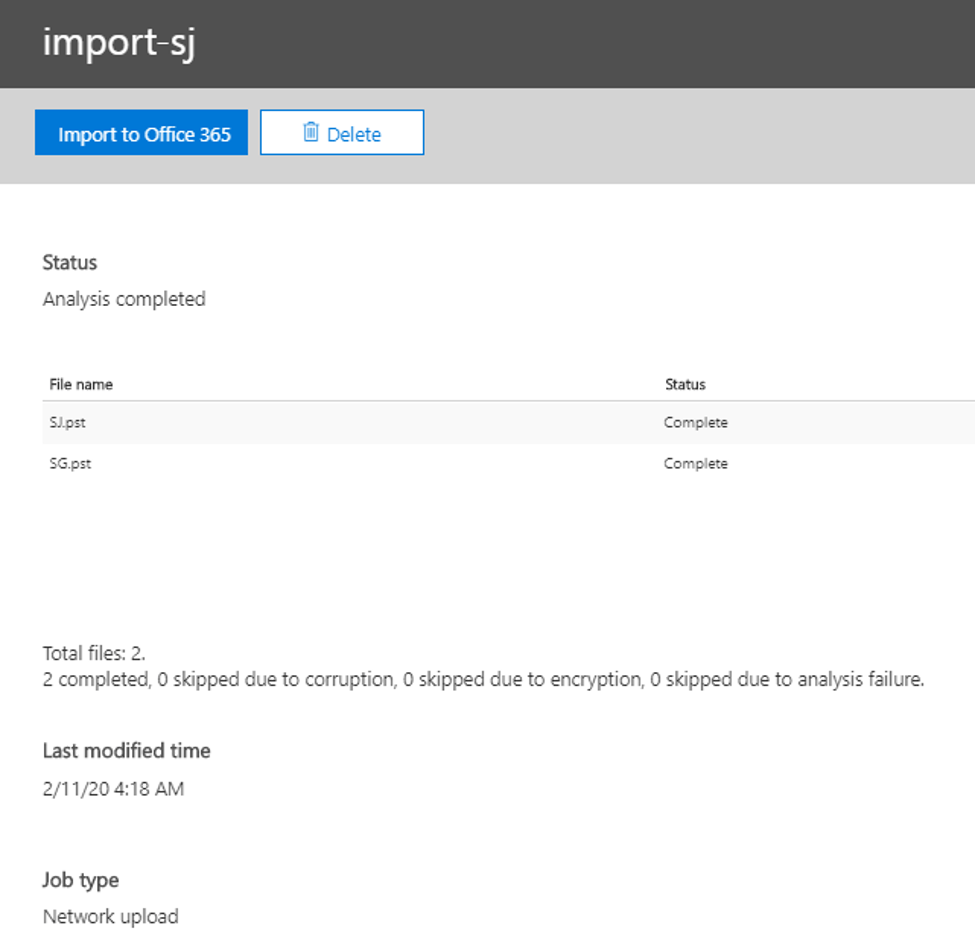Click the Total files: 2 text
The image size is (975, 937).
click(94, 654)
